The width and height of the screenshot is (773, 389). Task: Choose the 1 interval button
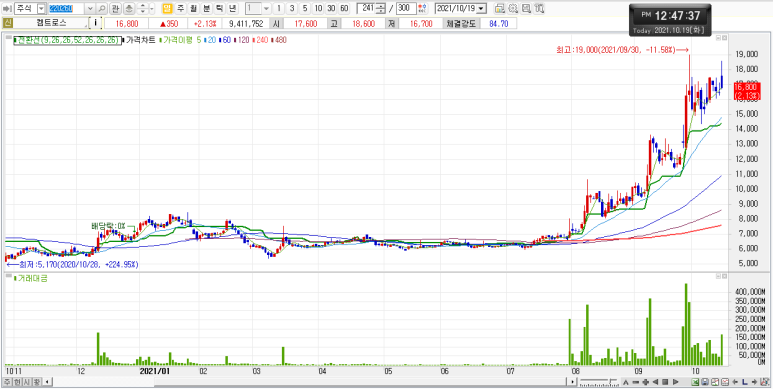(x=279, y=8)
